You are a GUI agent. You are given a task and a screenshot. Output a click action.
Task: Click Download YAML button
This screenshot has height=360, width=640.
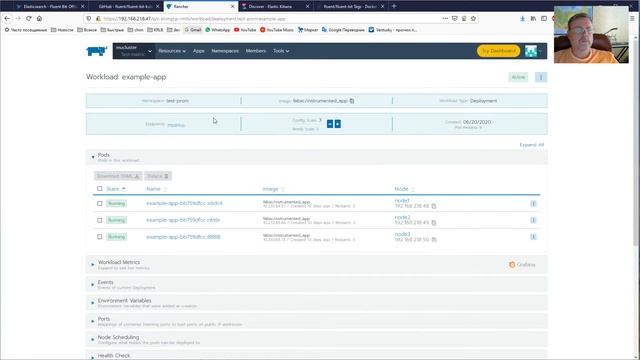click(118, 176)
